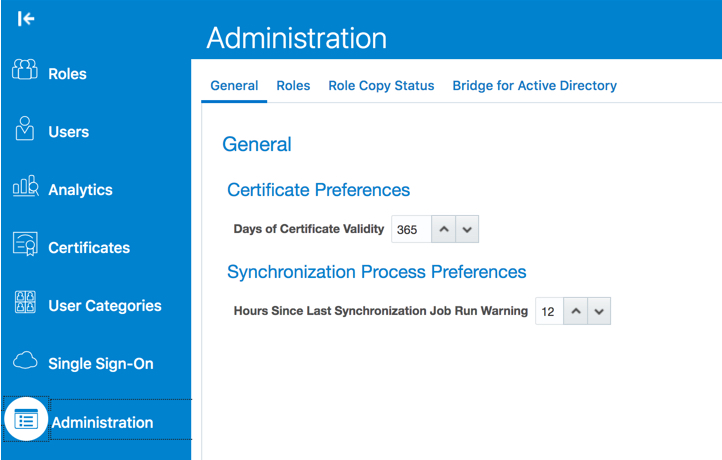Click the Roles icon in sidebar

coord(25,70)
